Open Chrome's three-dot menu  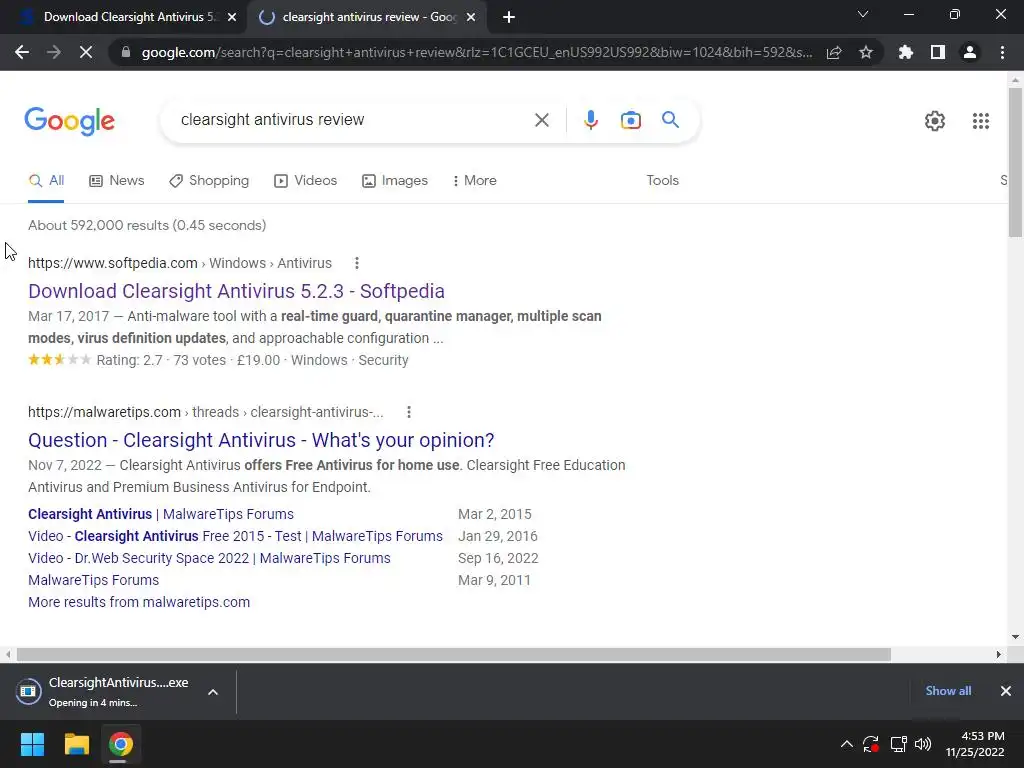(x=1002, y=52)
